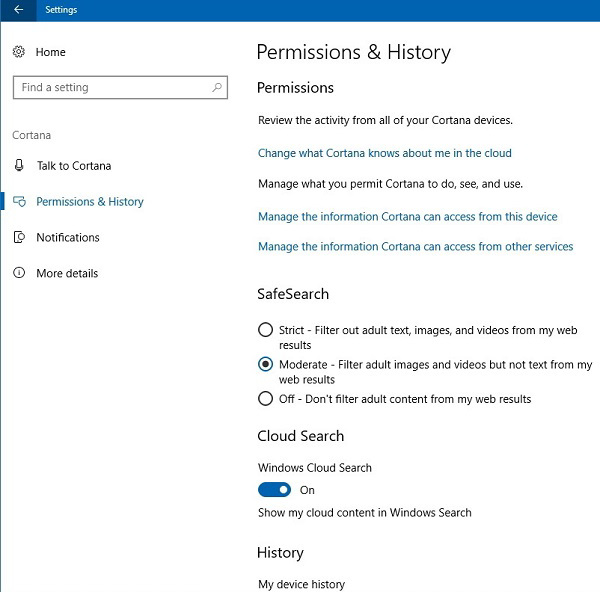Open Talk to Cortana section
Screen dimensions: 600x592
[x=74, y=166]
